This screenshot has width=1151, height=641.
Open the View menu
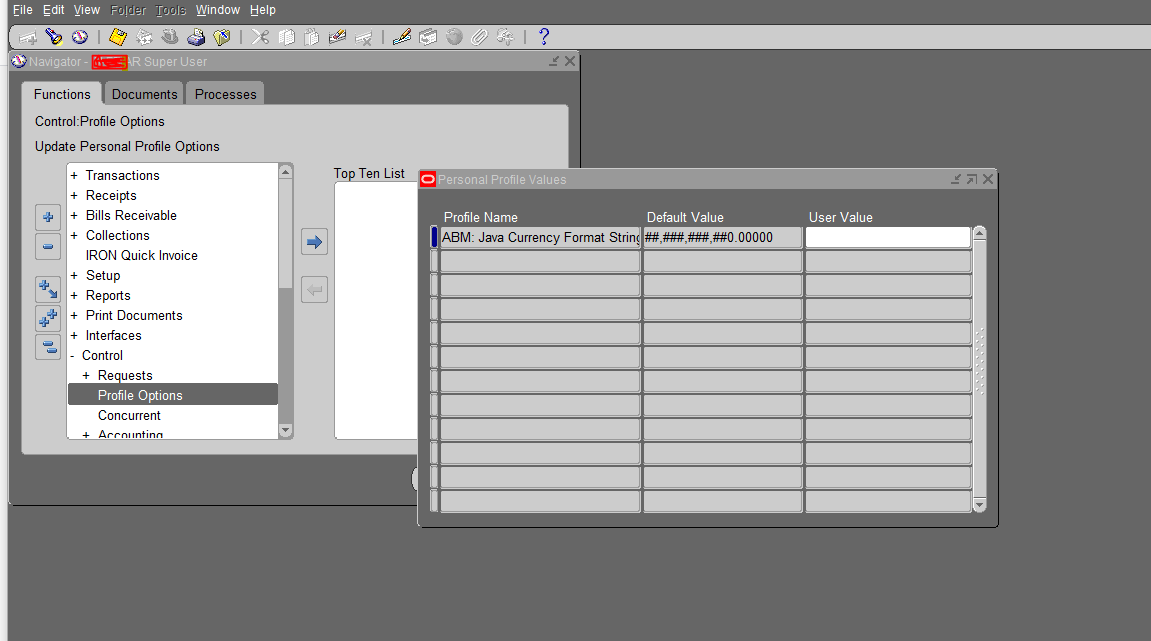coord(87,10)
